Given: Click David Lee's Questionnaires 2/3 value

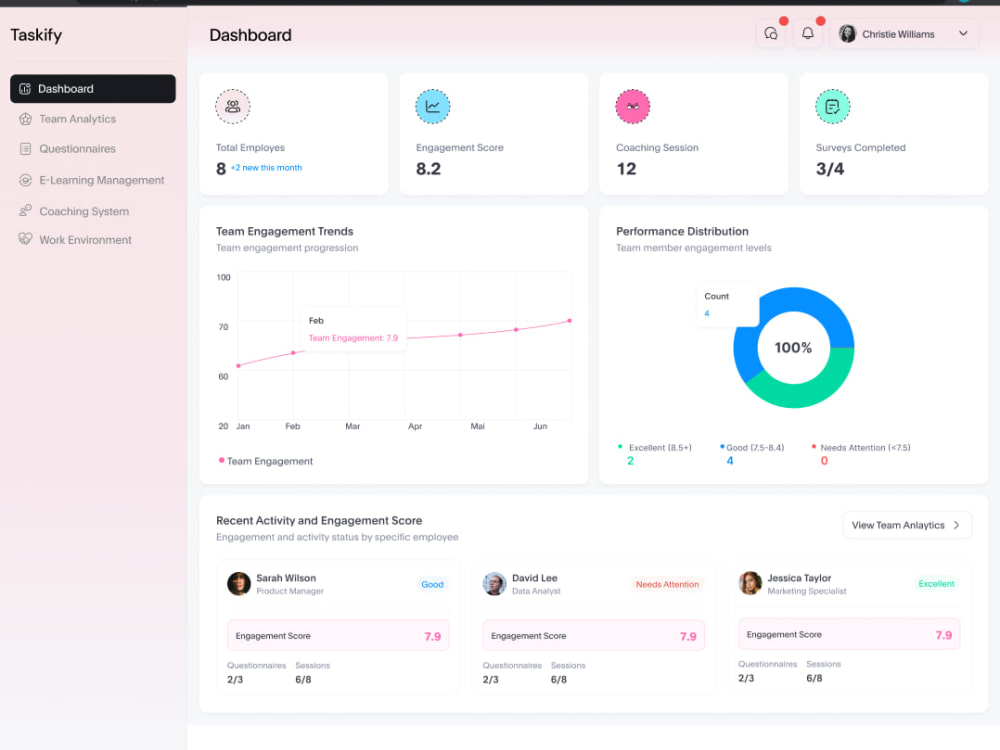Looking at the screenshot, I should click(x=490, y=679).
